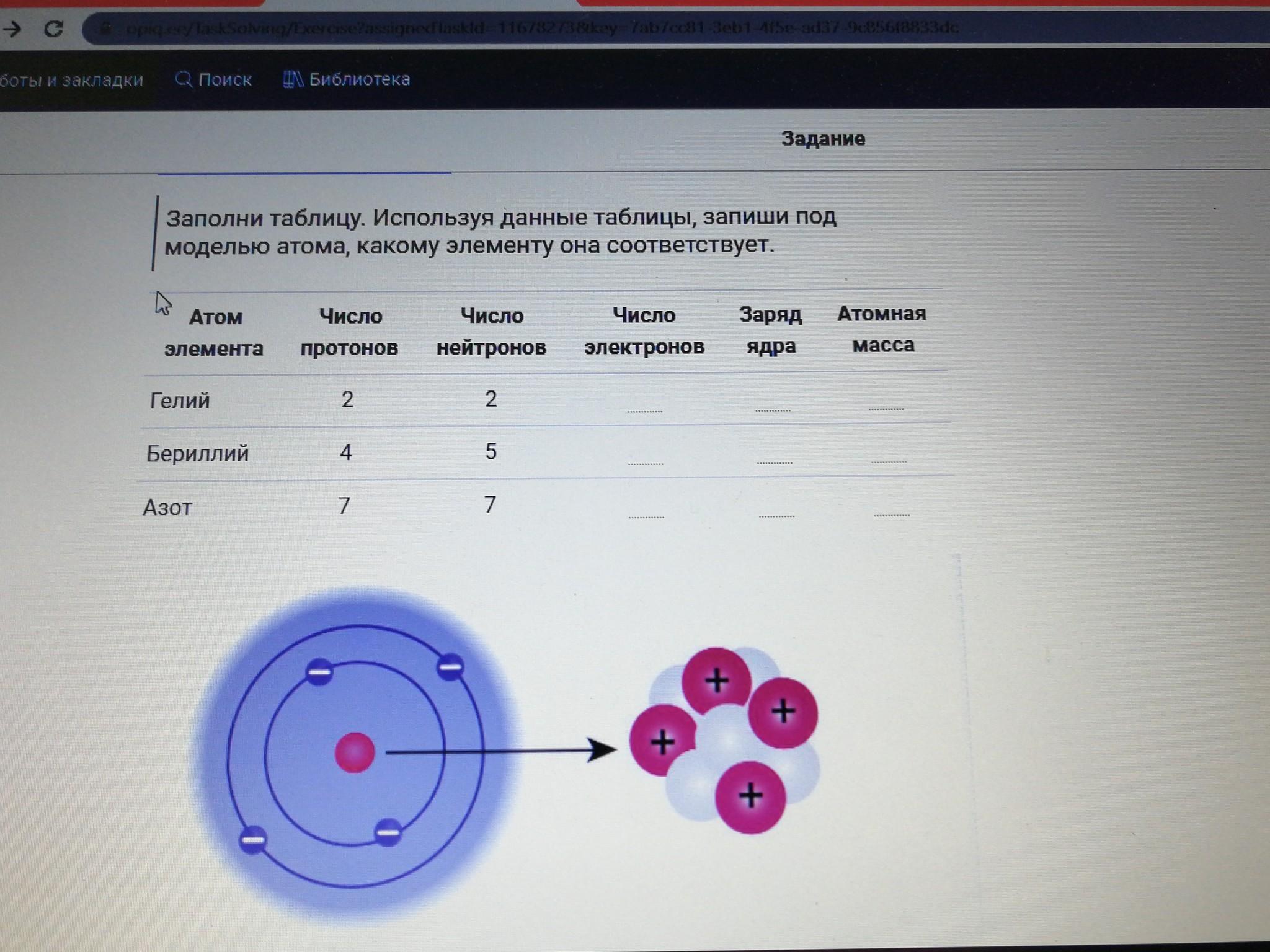Open the Библиотека menu item
1270x952 pixels.
[x=359, y=79]
